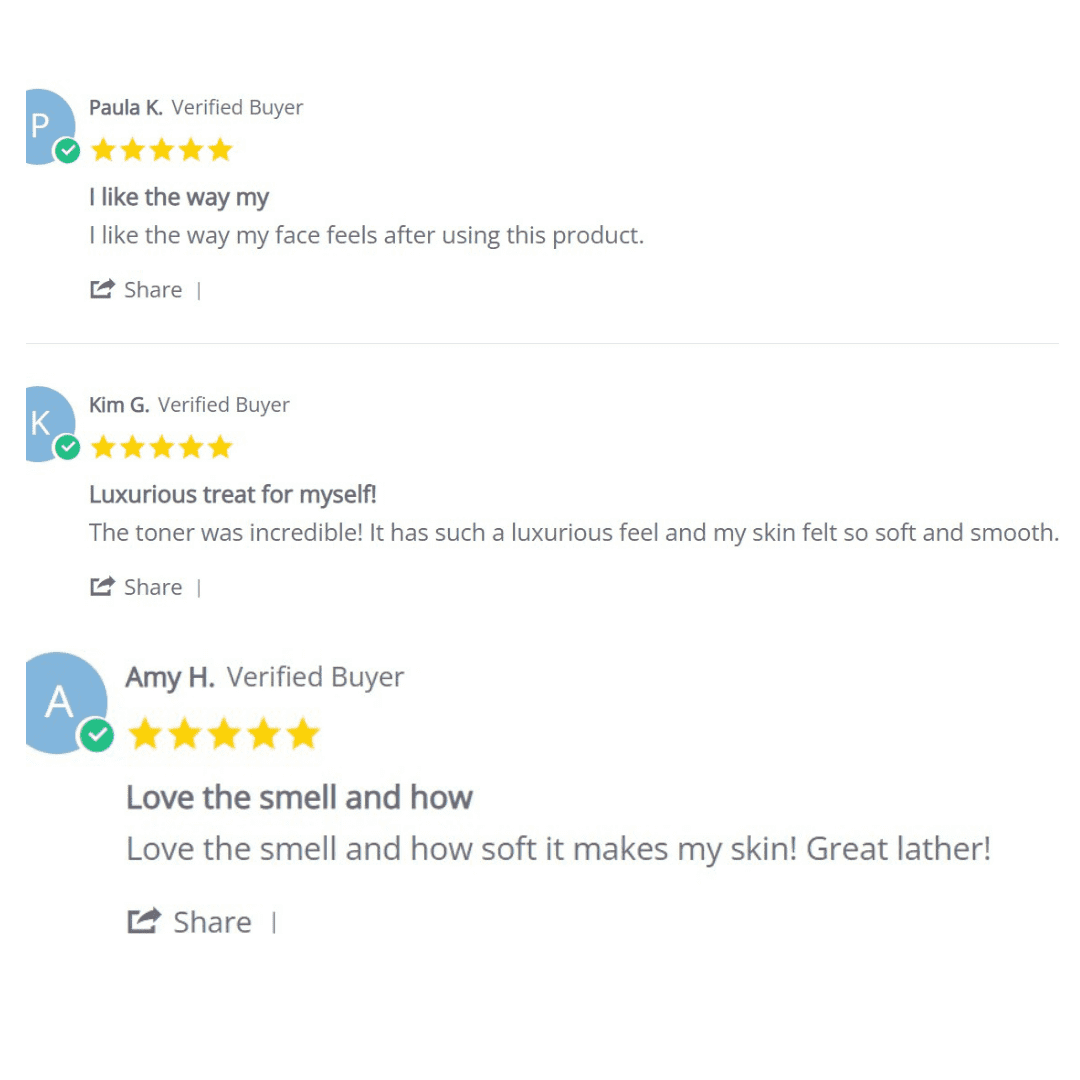Click Amy H.'s five-star rating

[224, 735]
